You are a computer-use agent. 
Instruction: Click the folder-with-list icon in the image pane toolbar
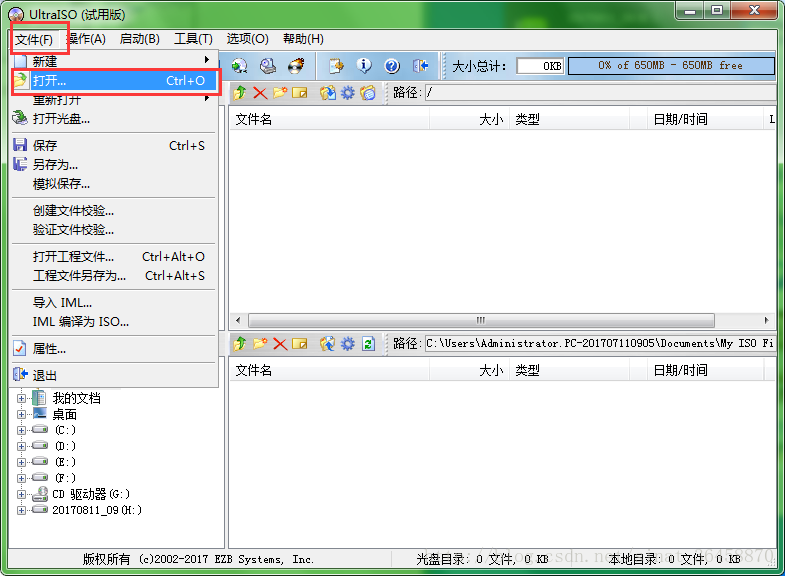point(368,93)
